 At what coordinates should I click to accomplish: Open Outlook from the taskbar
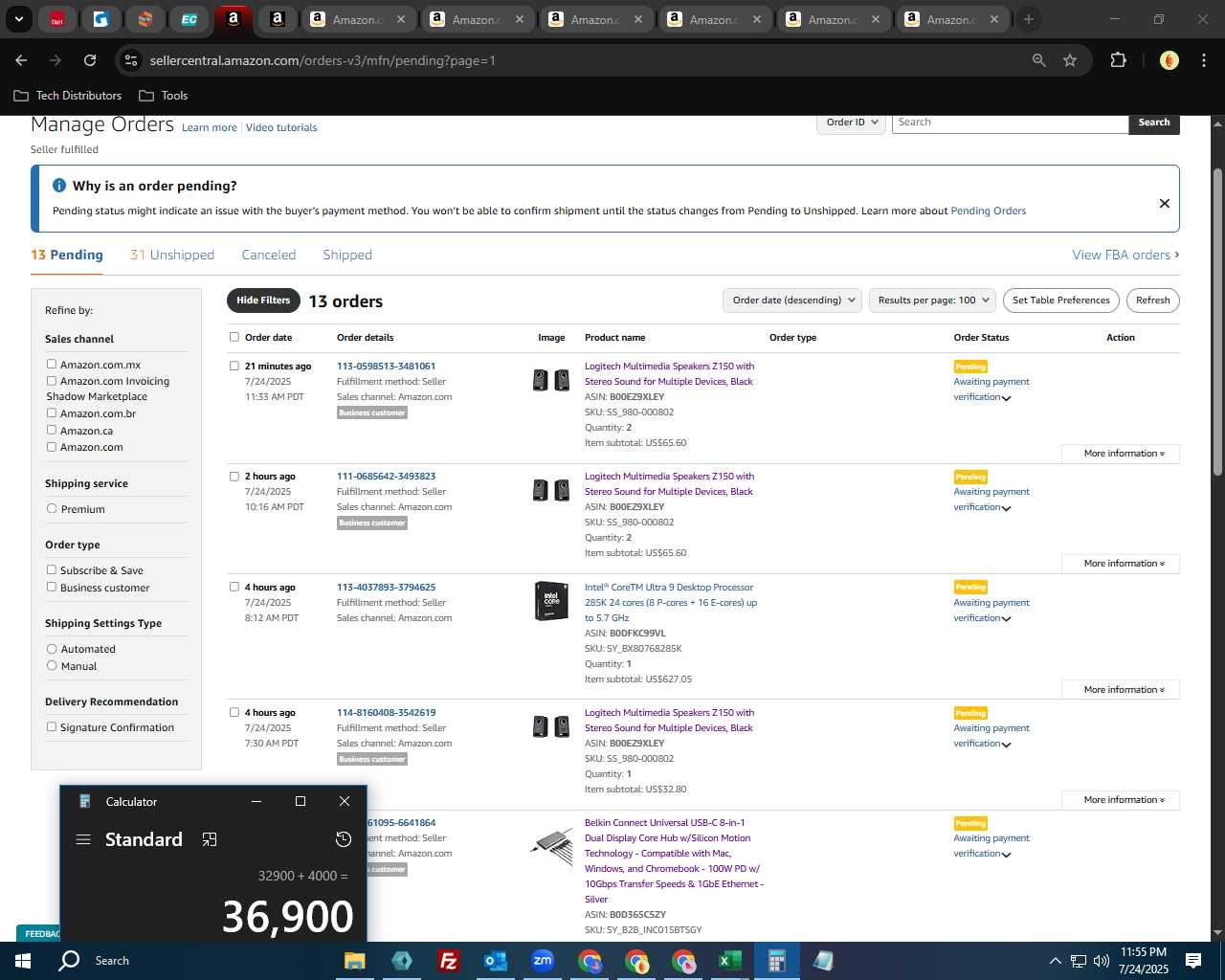coord(495,961)
